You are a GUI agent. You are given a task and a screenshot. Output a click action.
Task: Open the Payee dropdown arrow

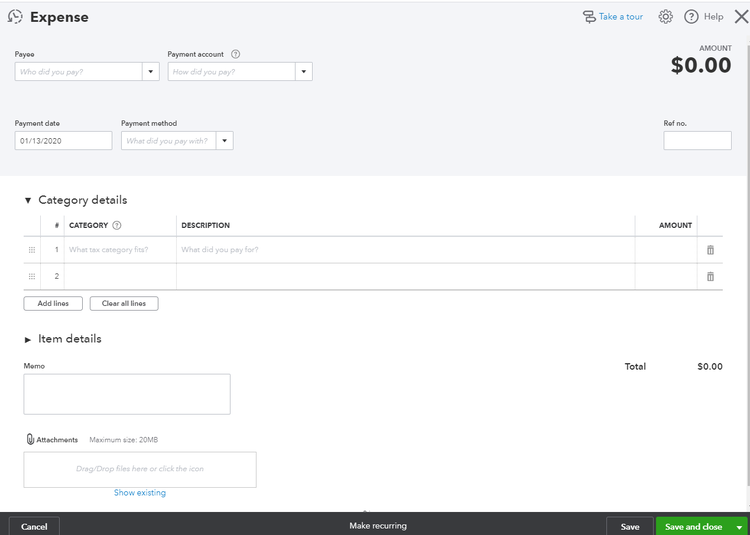coord(151,72)
